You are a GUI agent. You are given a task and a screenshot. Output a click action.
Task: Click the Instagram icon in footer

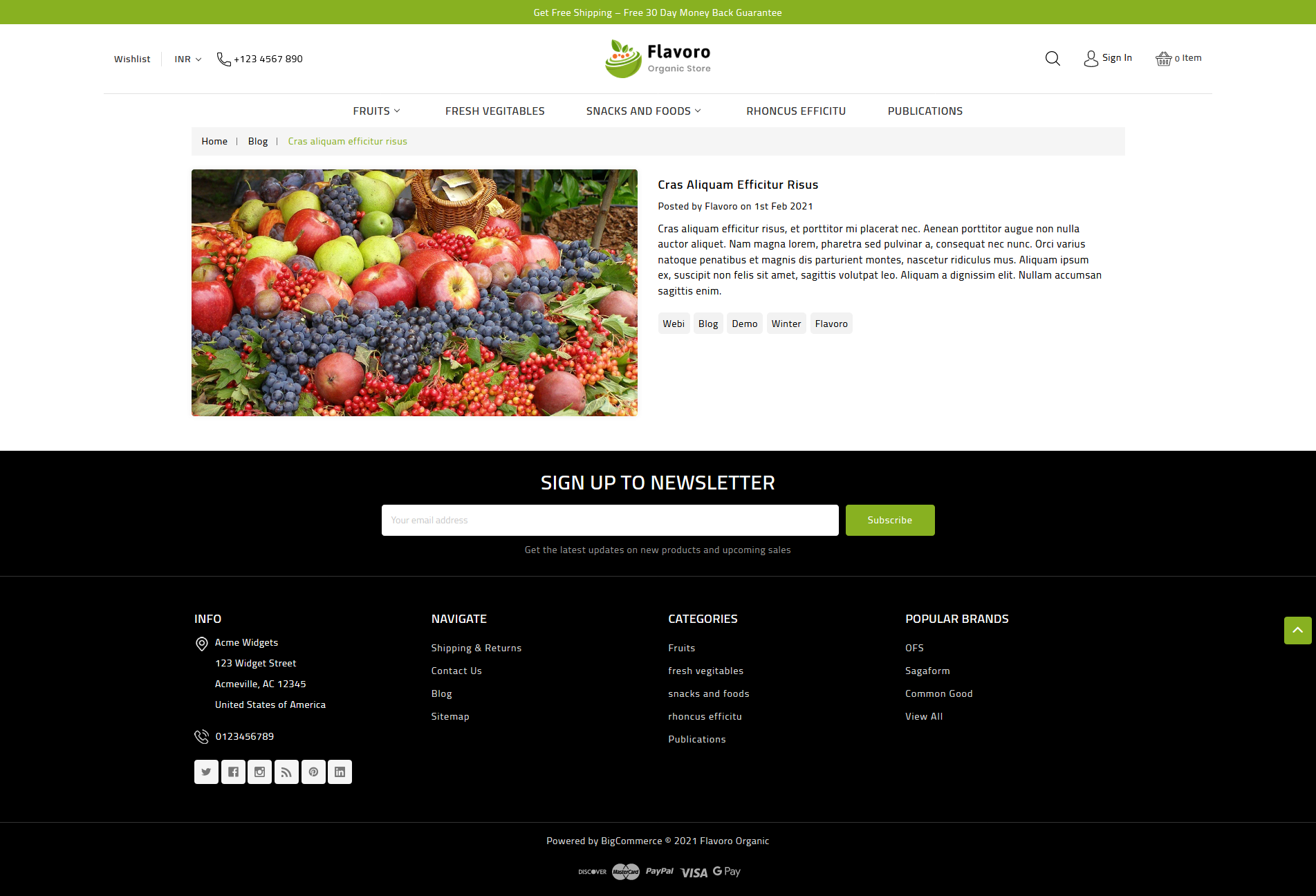pos(259,772)
